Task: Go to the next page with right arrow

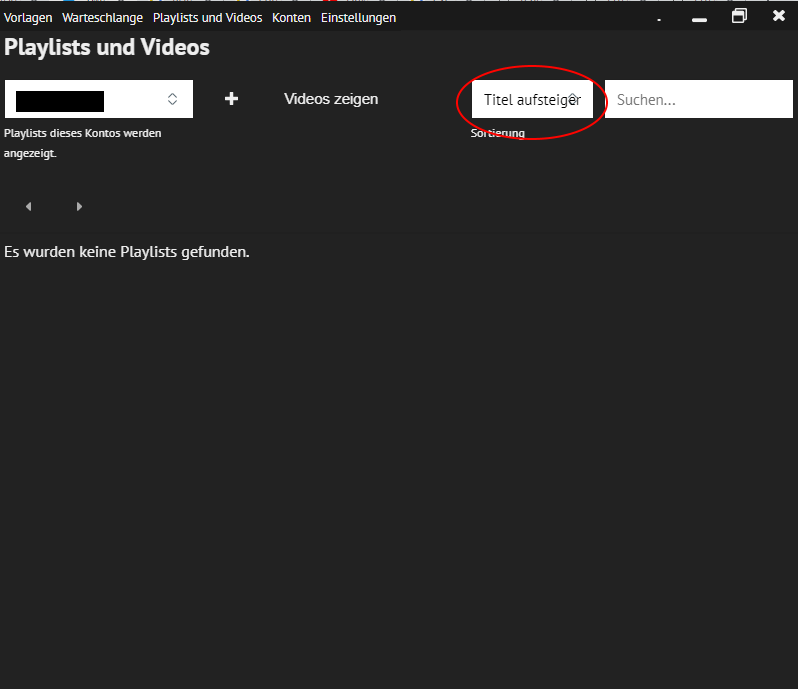Action: coord(79,207)
